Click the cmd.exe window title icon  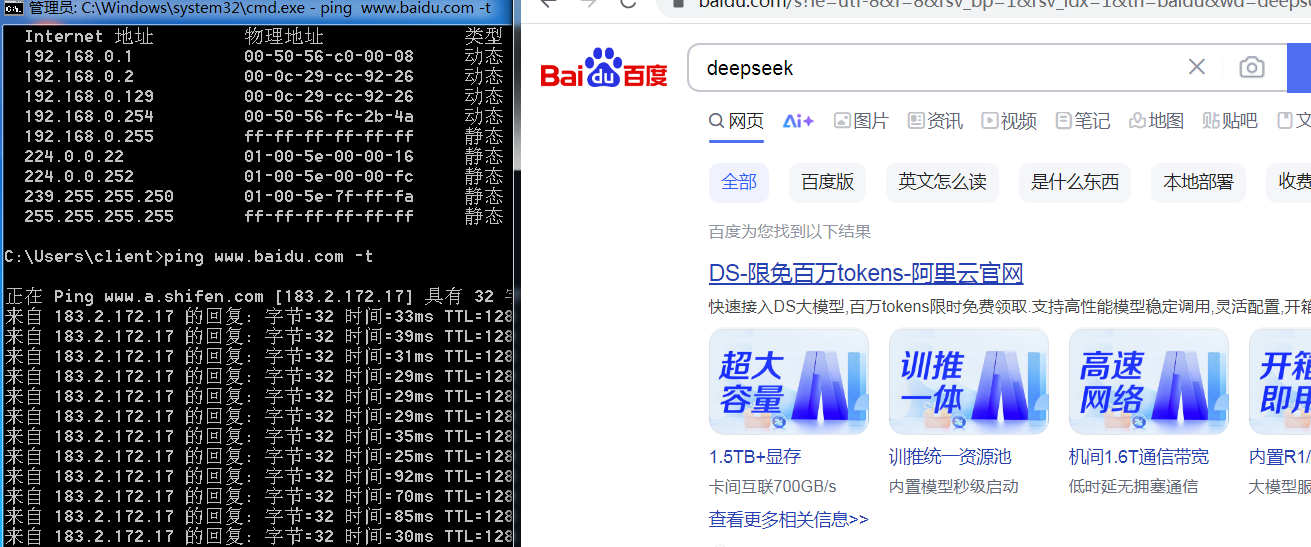tap(13, 8)
